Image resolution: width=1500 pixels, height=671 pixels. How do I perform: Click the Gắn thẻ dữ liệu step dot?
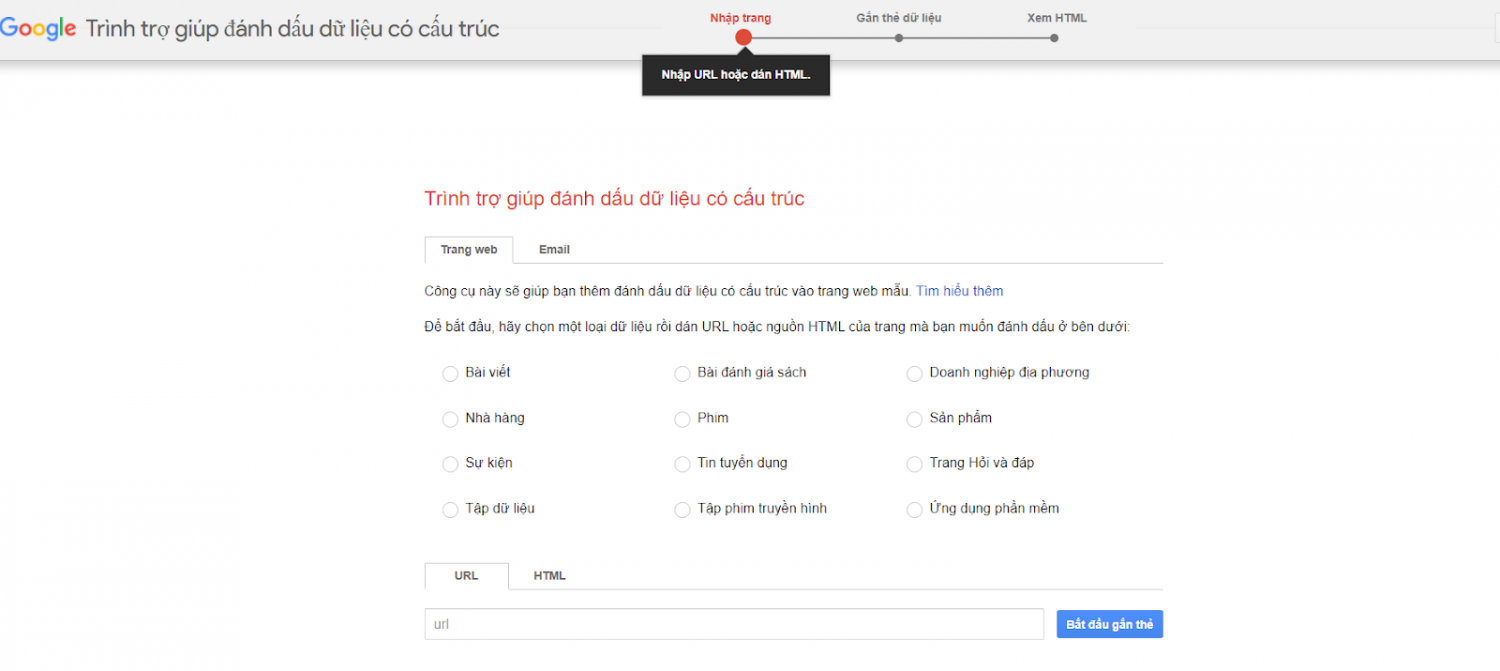[899, 38]
